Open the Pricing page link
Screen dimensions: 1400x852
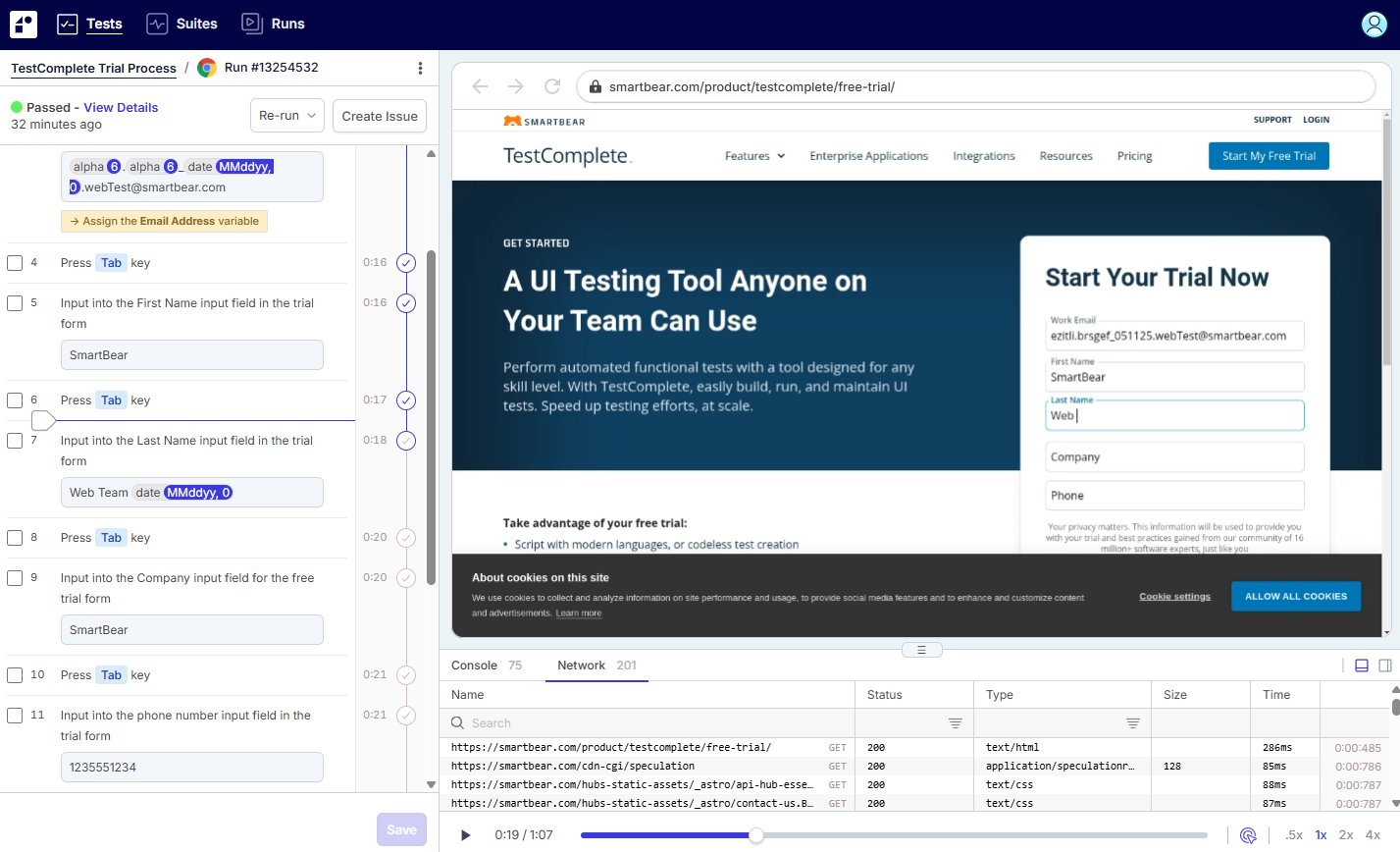(x=1135, y=156)
